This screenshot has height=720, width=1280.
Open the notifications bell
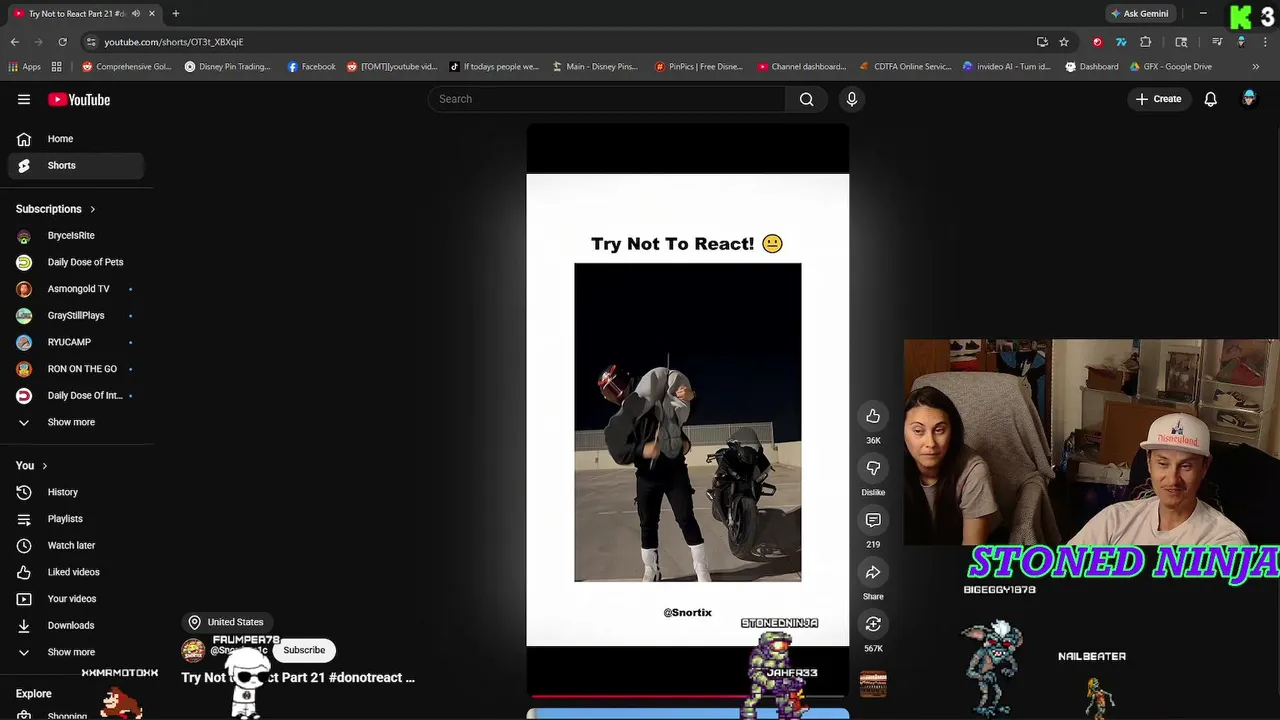coord(1210,99)
